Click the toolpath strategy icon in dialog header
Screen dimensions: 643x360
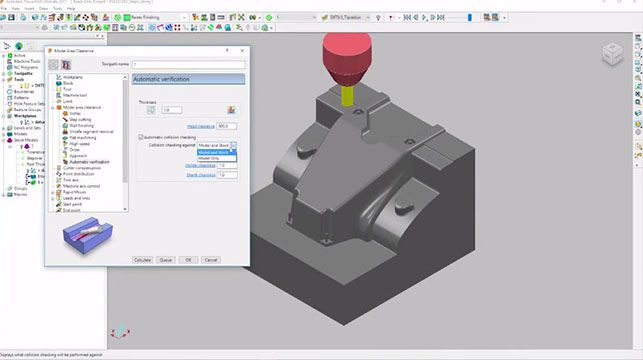(66, 64)
